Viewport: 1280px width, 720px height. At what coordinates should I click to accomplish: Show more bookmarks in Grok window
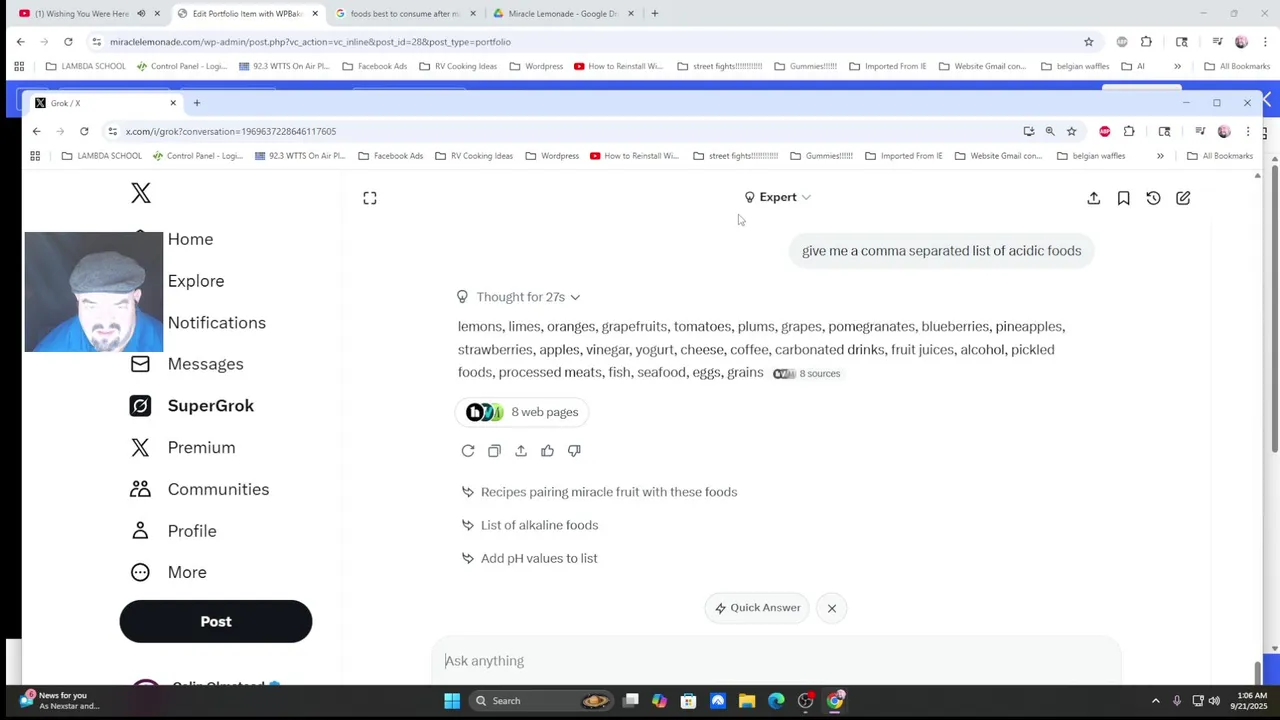click(1160, 156)
